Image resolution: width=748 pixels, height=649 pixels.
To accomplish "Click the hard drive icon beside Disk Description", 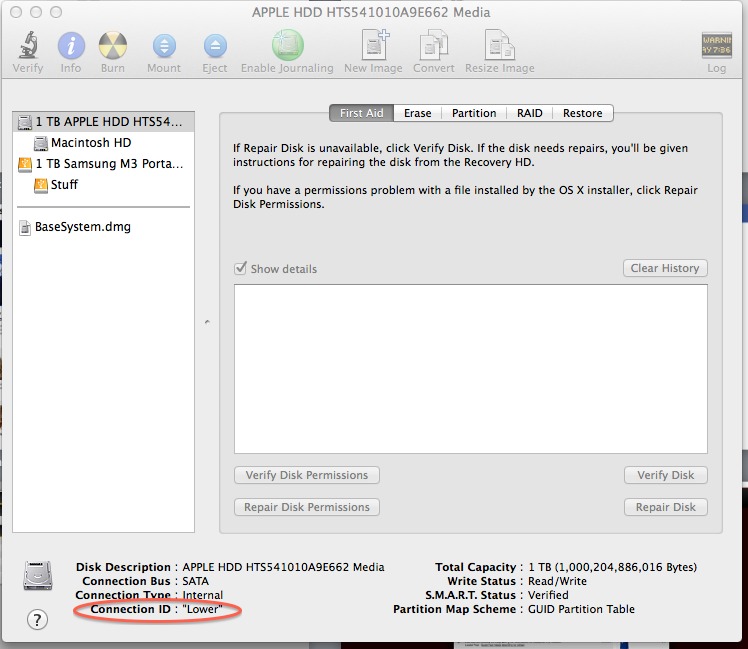I will point(38,576).
